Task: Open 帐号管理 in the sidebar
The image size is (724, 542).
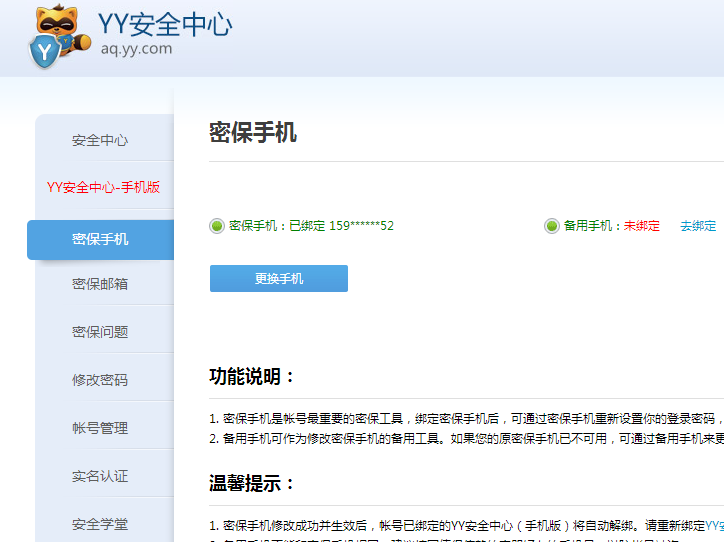Action: click(100, 428)
